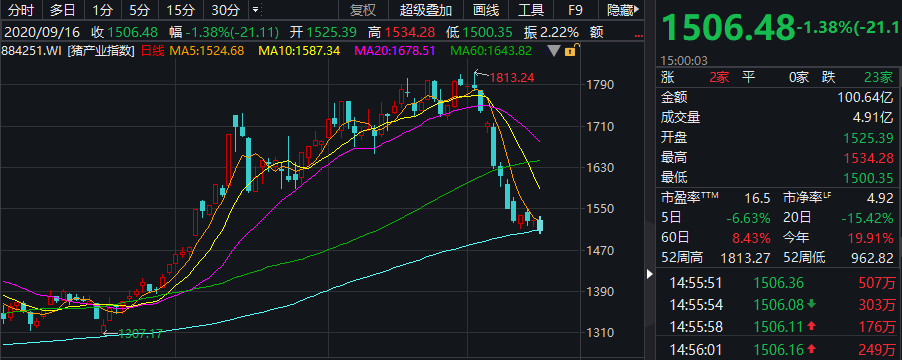Open the 工具 tools menu
This screenshot has height=360, width=902.
coord(531,10)
